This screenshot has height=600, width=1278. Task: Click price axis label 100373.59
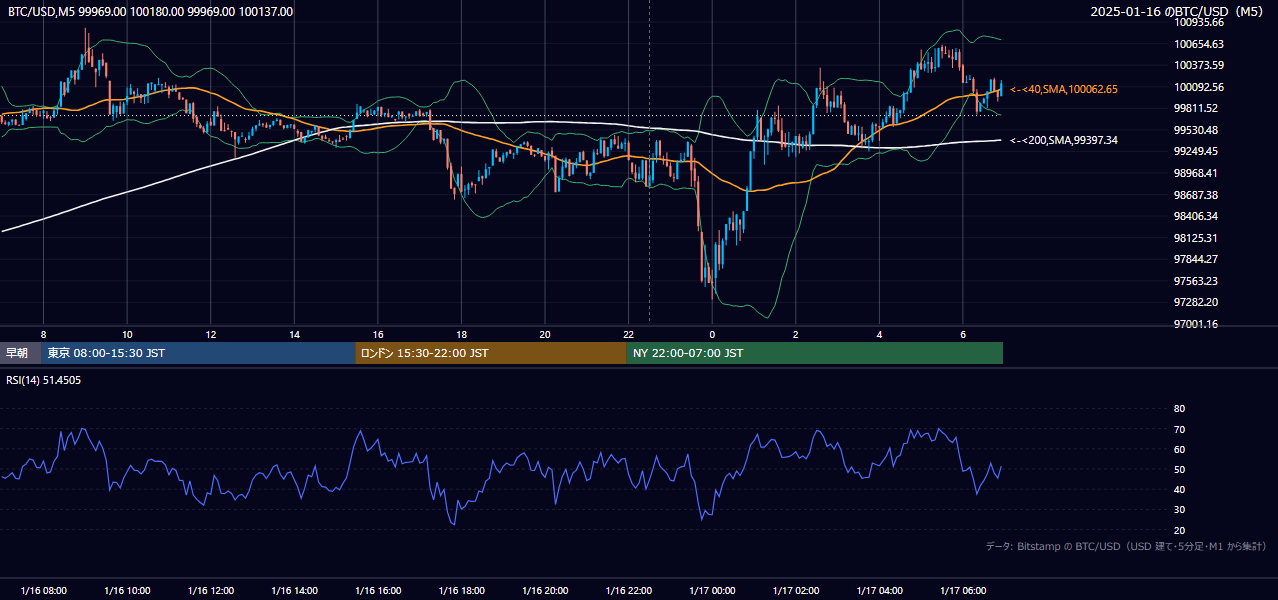[x=1199, y=65]
